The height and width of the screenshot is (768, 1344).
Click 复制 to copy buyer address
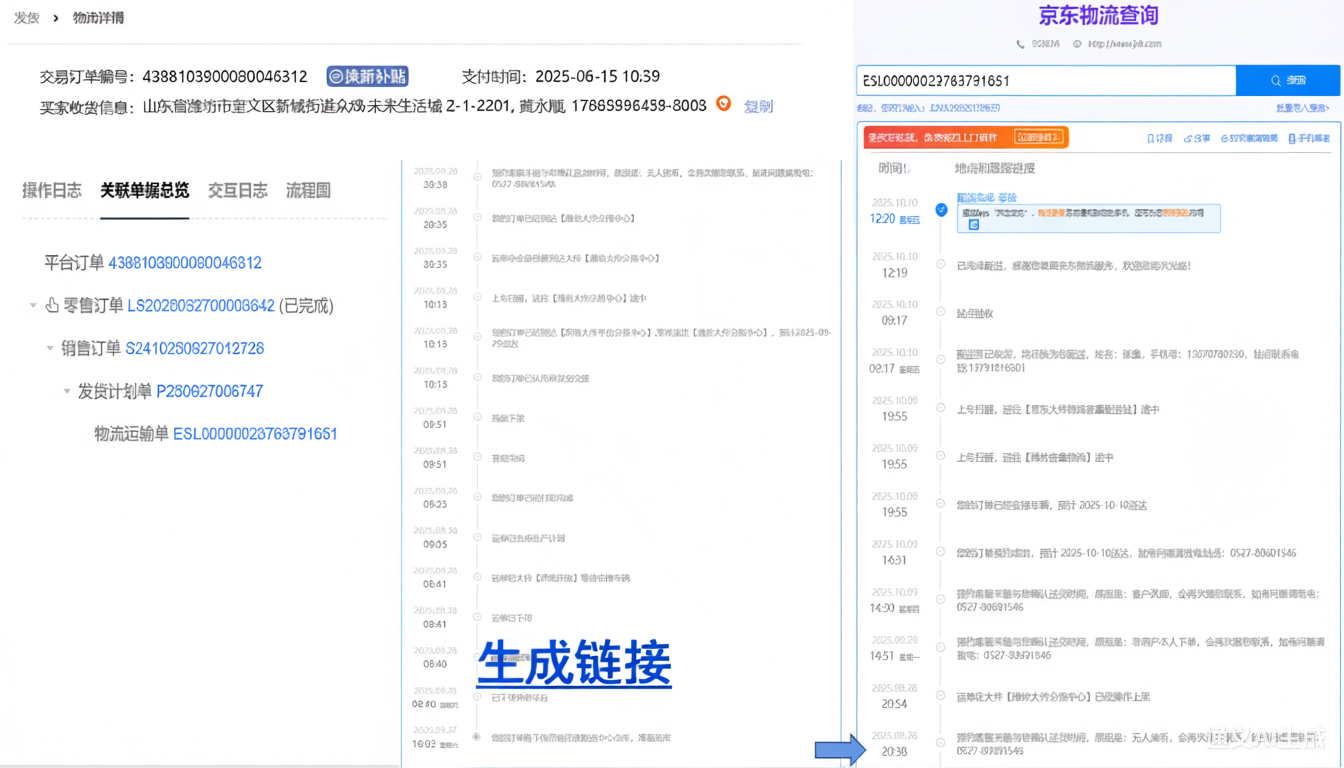(758, 106)
